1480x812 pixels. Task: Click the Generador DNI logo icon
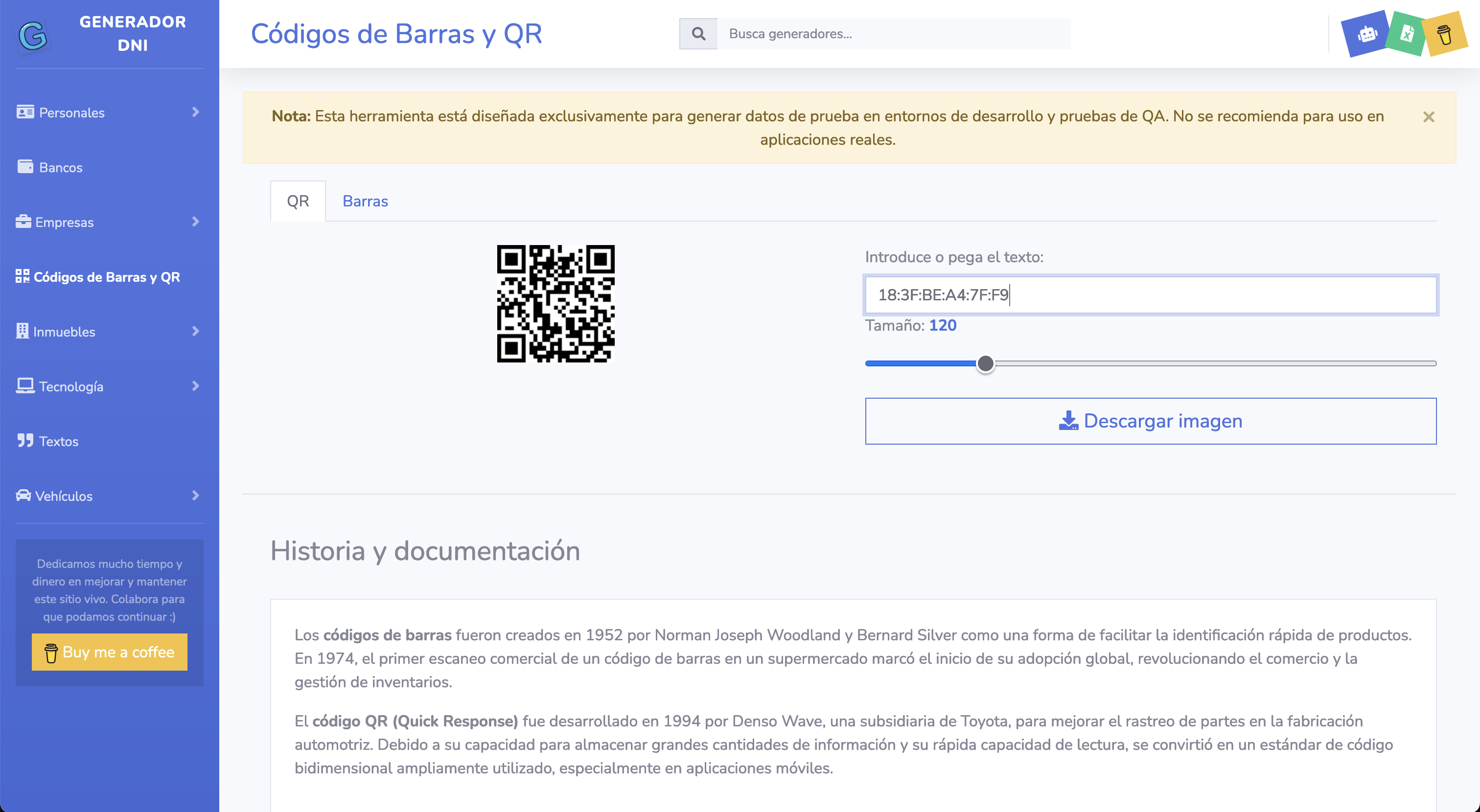tap(33, 36)
